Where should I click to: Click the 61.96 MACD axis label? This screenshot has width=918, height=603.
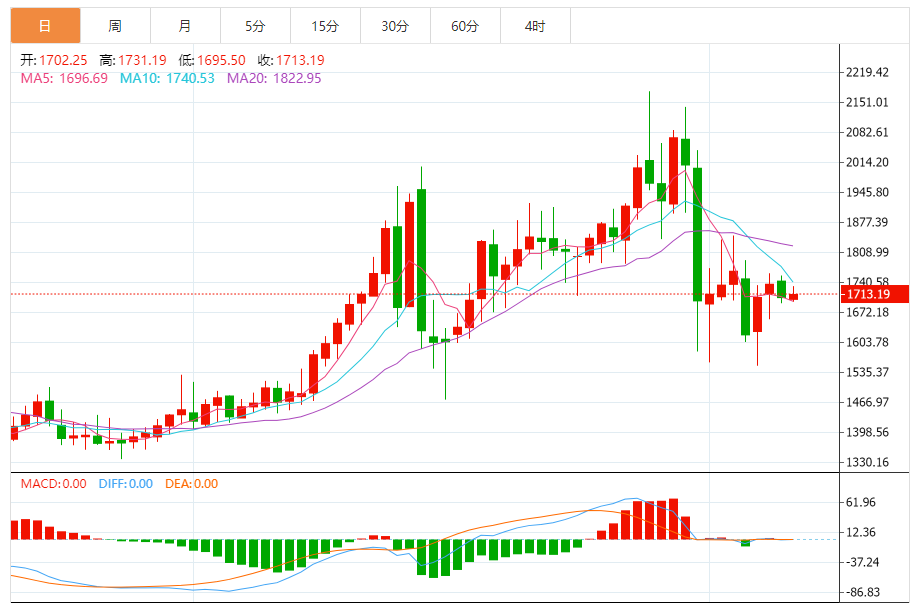(x=861, y=502)
